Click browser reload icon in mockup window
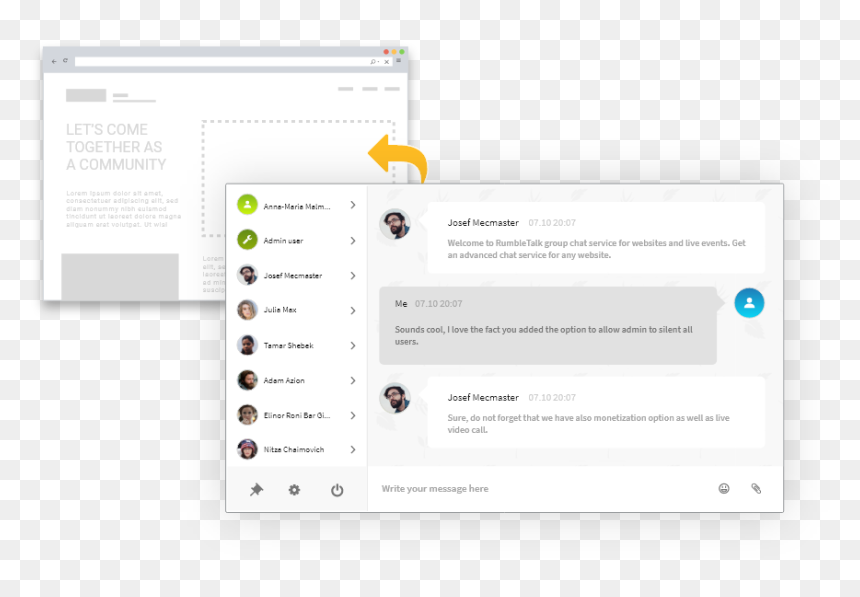The image size is (860, 597). pyautogui.click(x=65, y=61)
